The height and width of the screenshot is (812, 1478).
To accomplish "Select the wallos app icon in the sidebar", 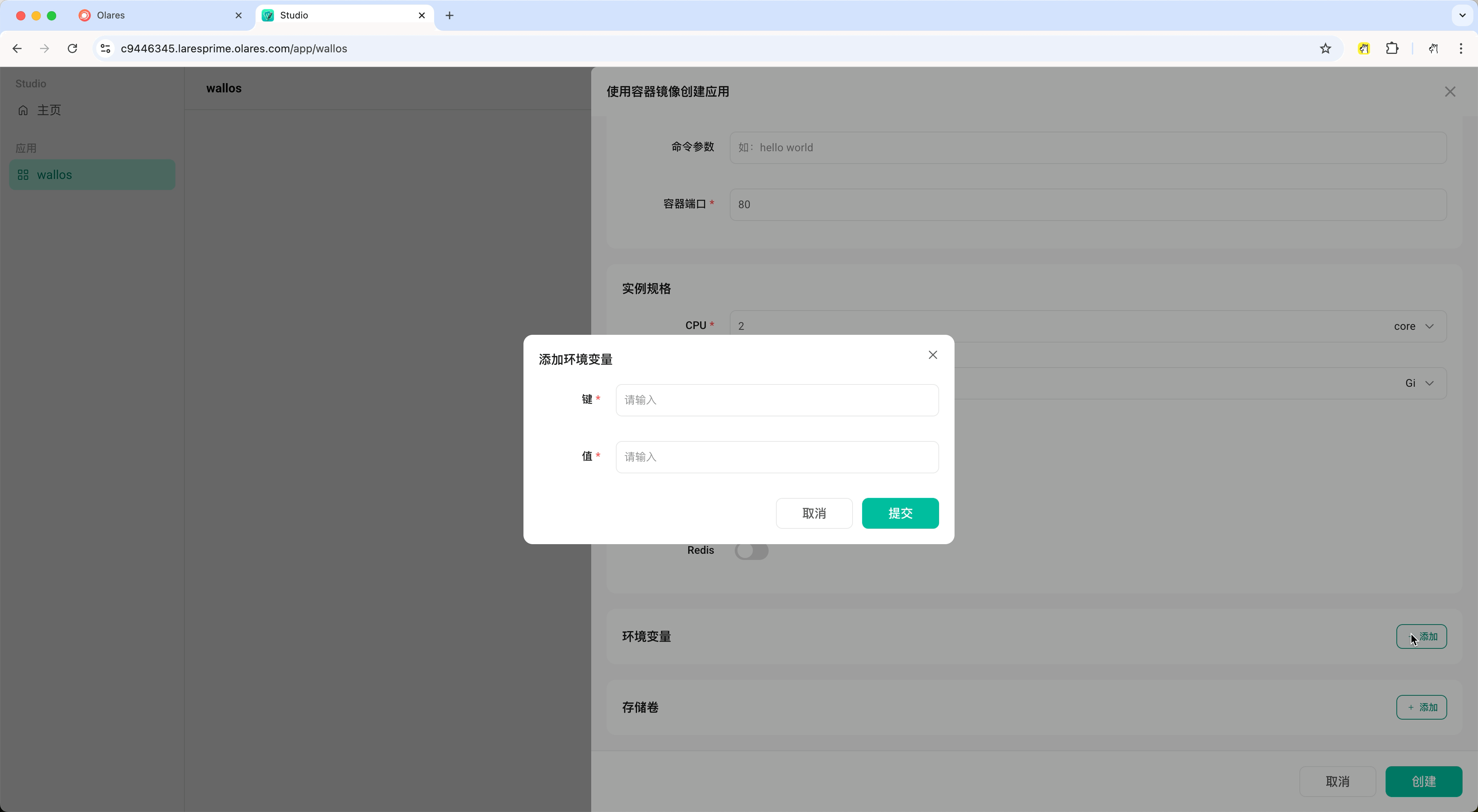I will coord(23,174).
